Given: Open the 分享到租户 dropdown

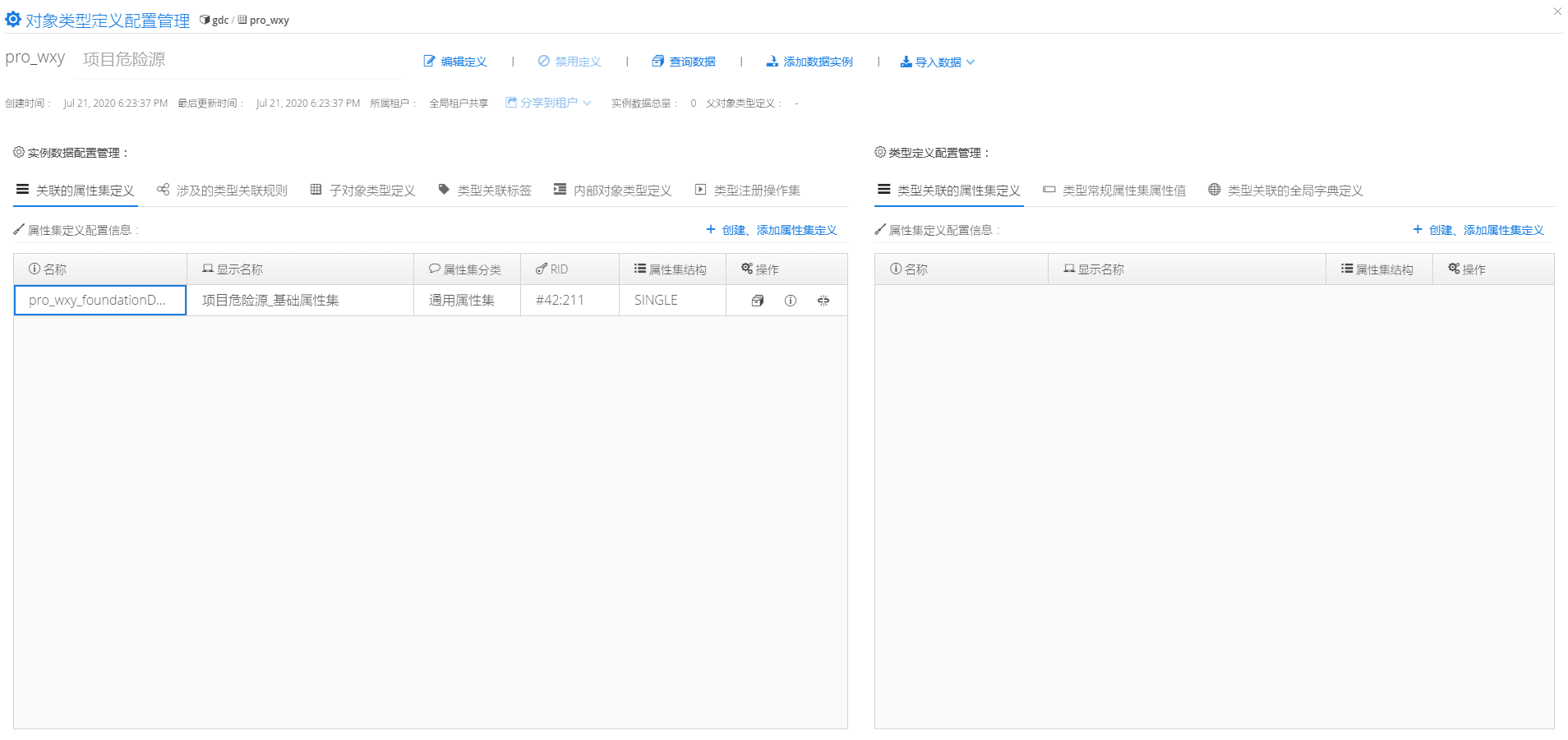Looking at the screenshot, I should pos(548,103).
